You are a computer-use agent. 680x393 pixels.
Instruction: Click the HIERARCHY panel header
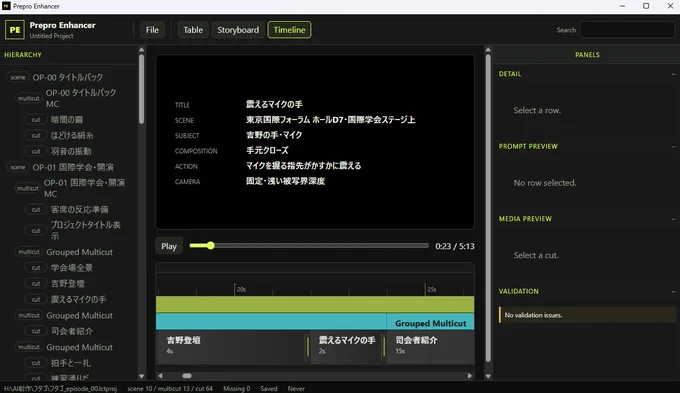[23, 55]
